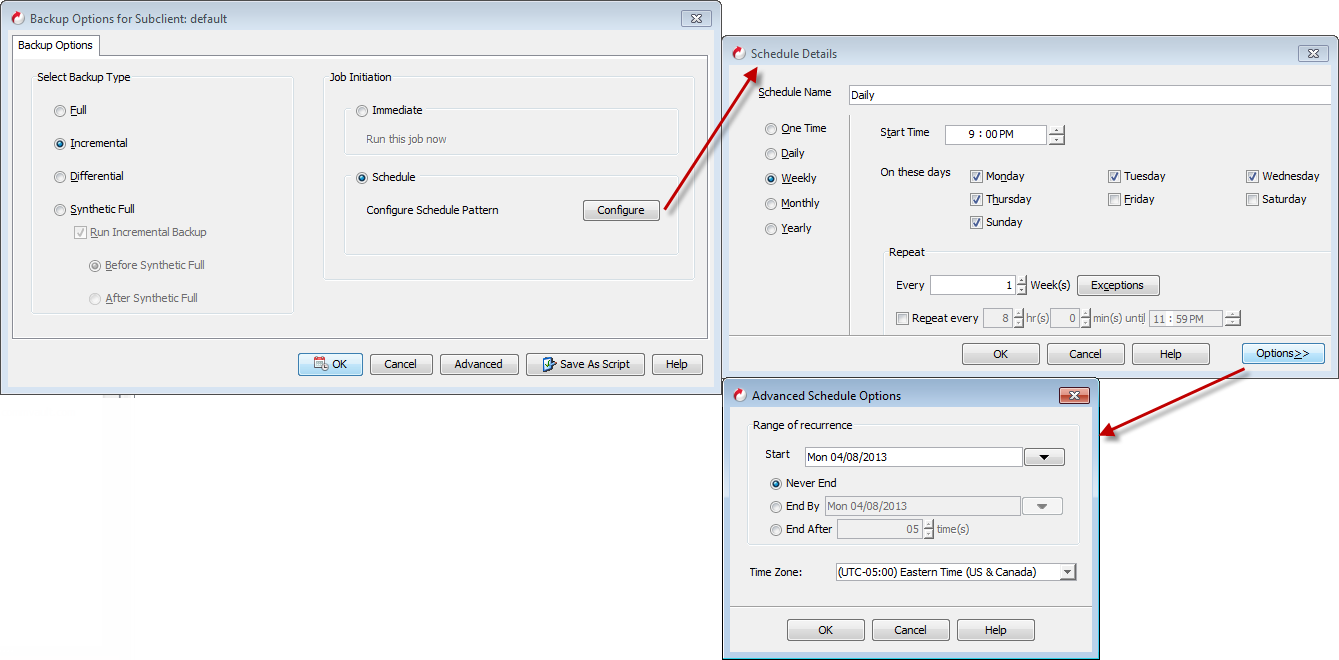
Task: Select the Monthly schedule pattern
Action: [x=771, y=204]
